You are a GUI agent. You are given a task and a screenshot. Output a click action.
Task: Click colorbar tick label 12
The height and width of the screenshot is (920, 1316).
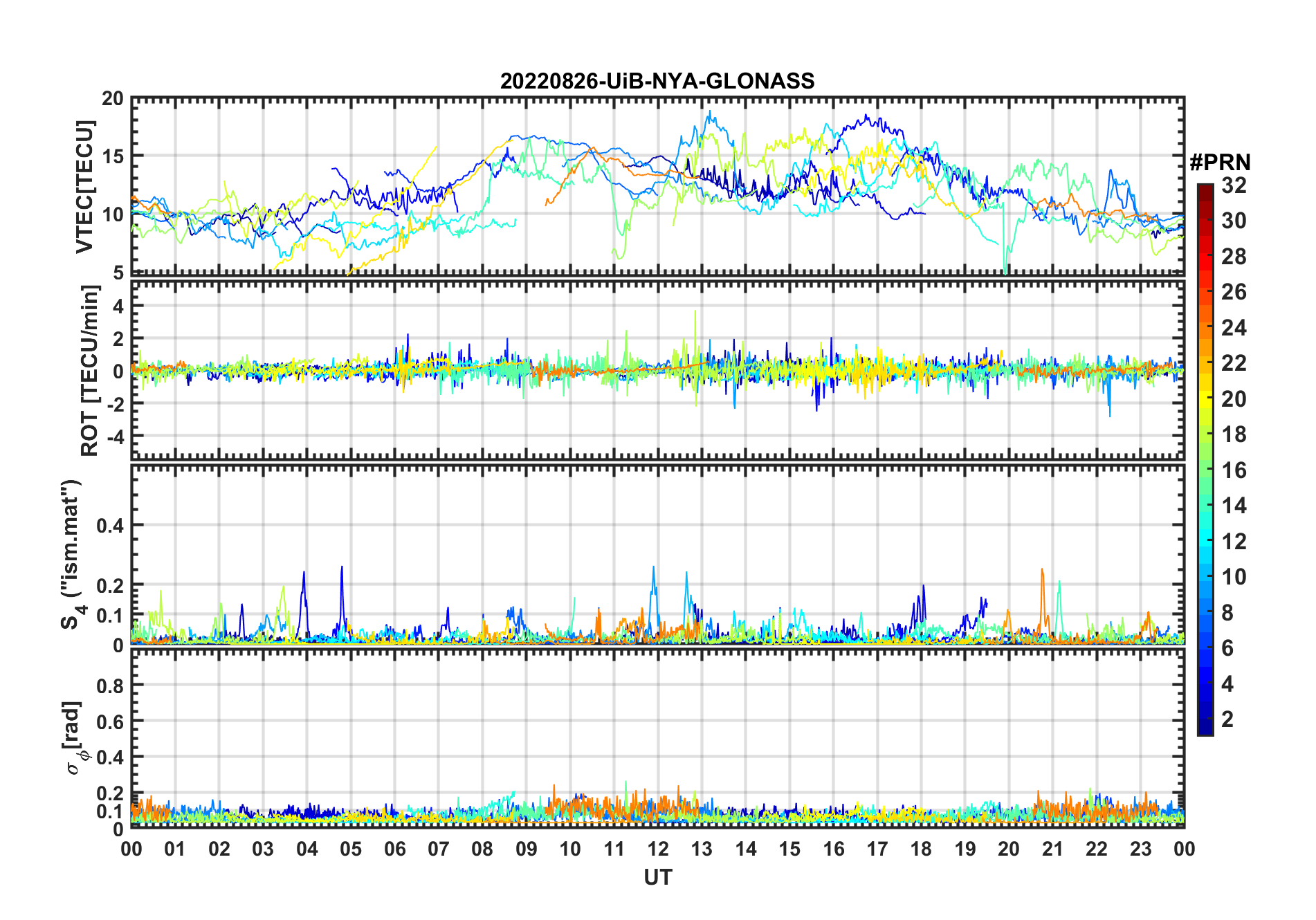[x=1234, y=541]
